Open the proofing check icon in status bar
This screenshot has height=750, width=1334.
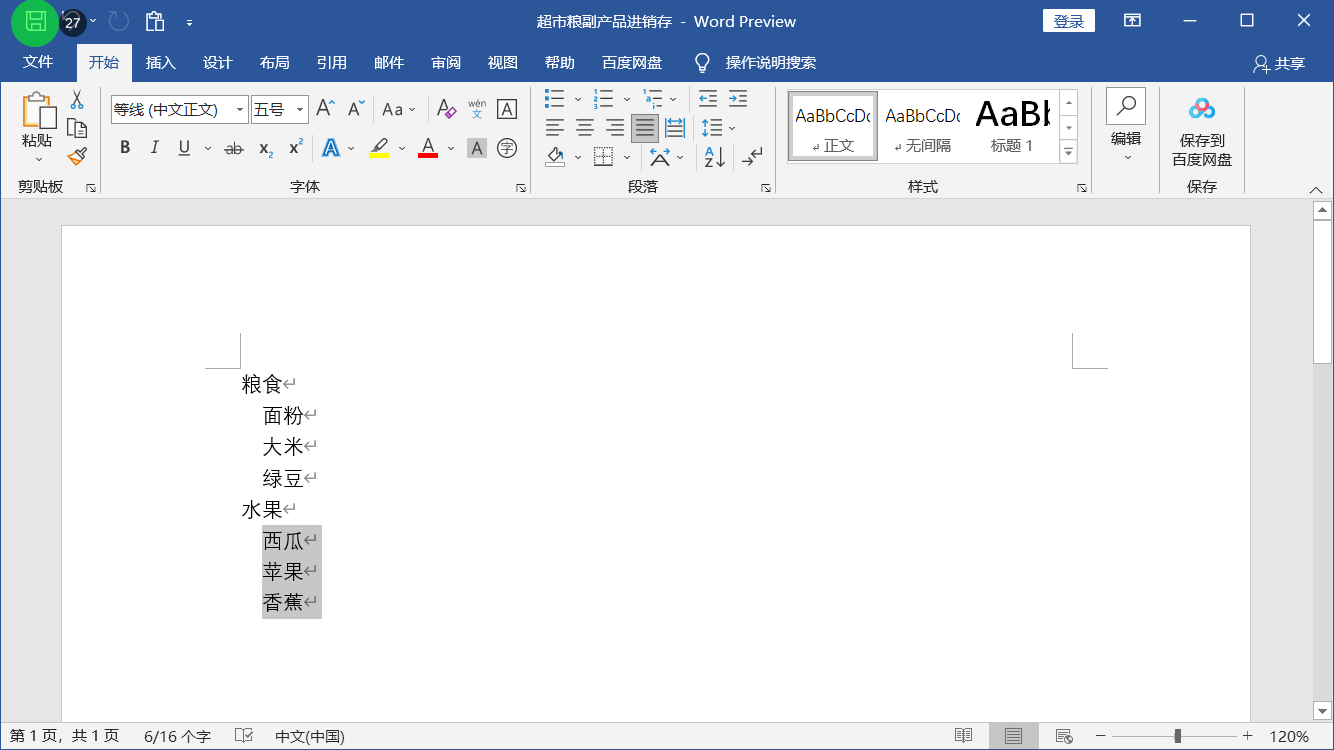point(243,736)
